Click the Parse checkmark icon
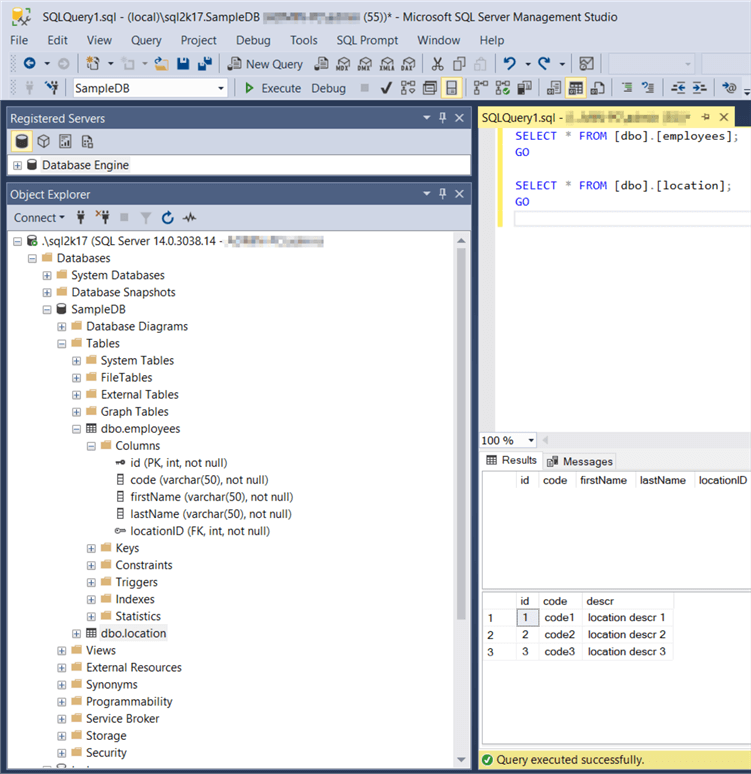The width and height of the screenshot is (751, 774). [386, 88]
